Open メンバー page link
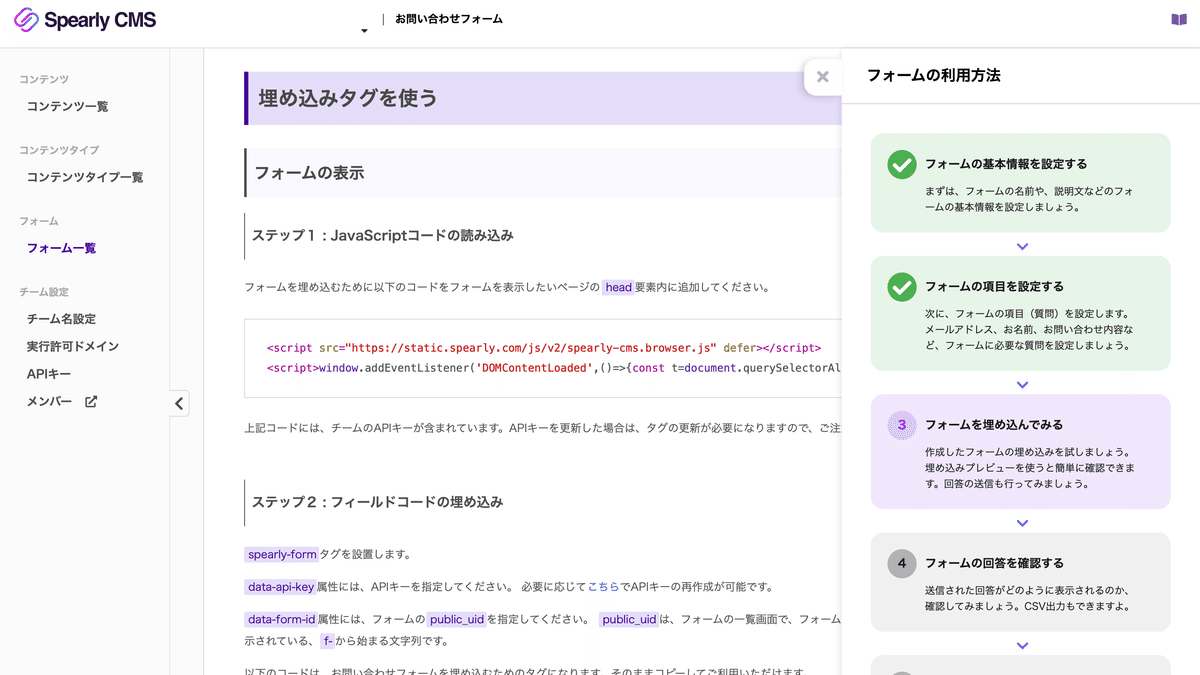 tap(49, 402)
